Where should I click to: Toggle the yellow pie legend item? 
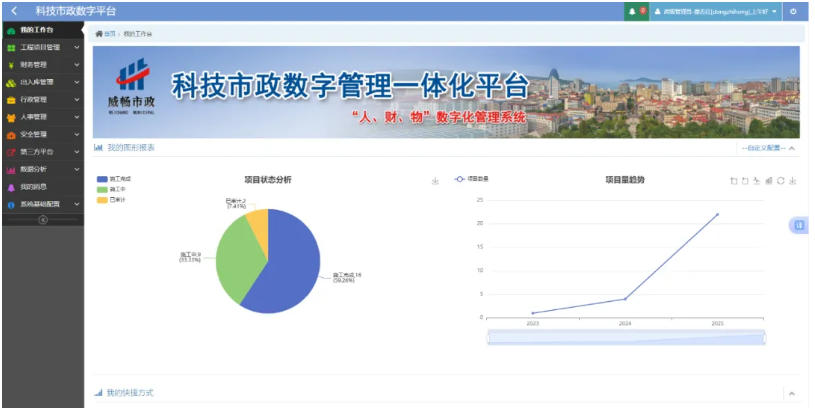(x=111, y=200)
